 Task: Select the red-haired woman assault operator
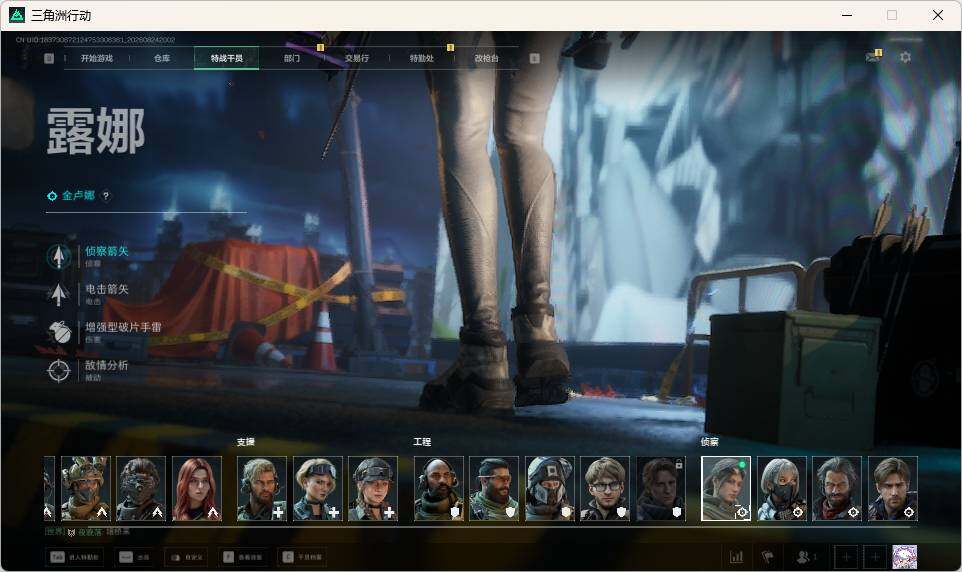[197, 489]
